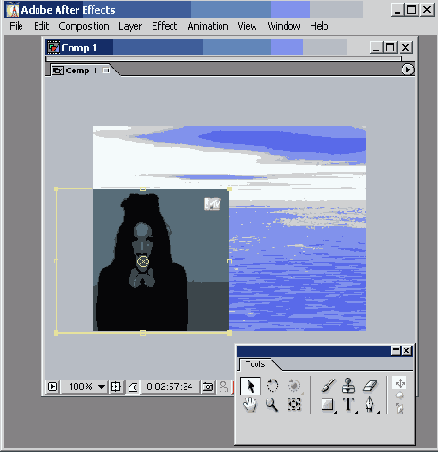
Task: Select the Rotation tool
Action: tap(272, 385)
